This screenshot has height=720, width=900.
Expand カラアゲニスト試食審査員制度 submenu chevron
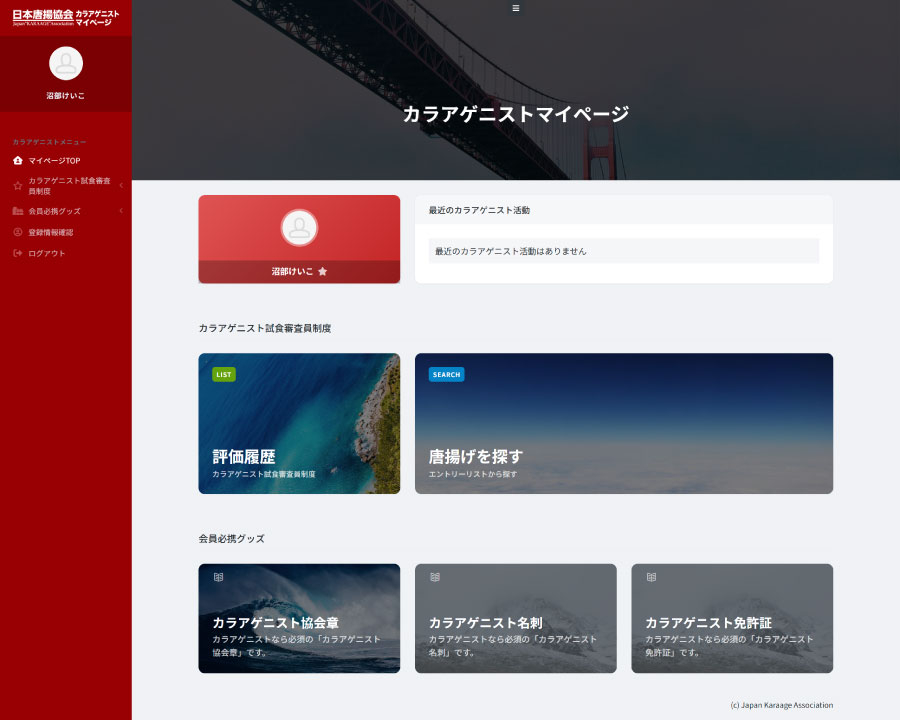click(121, 185)
